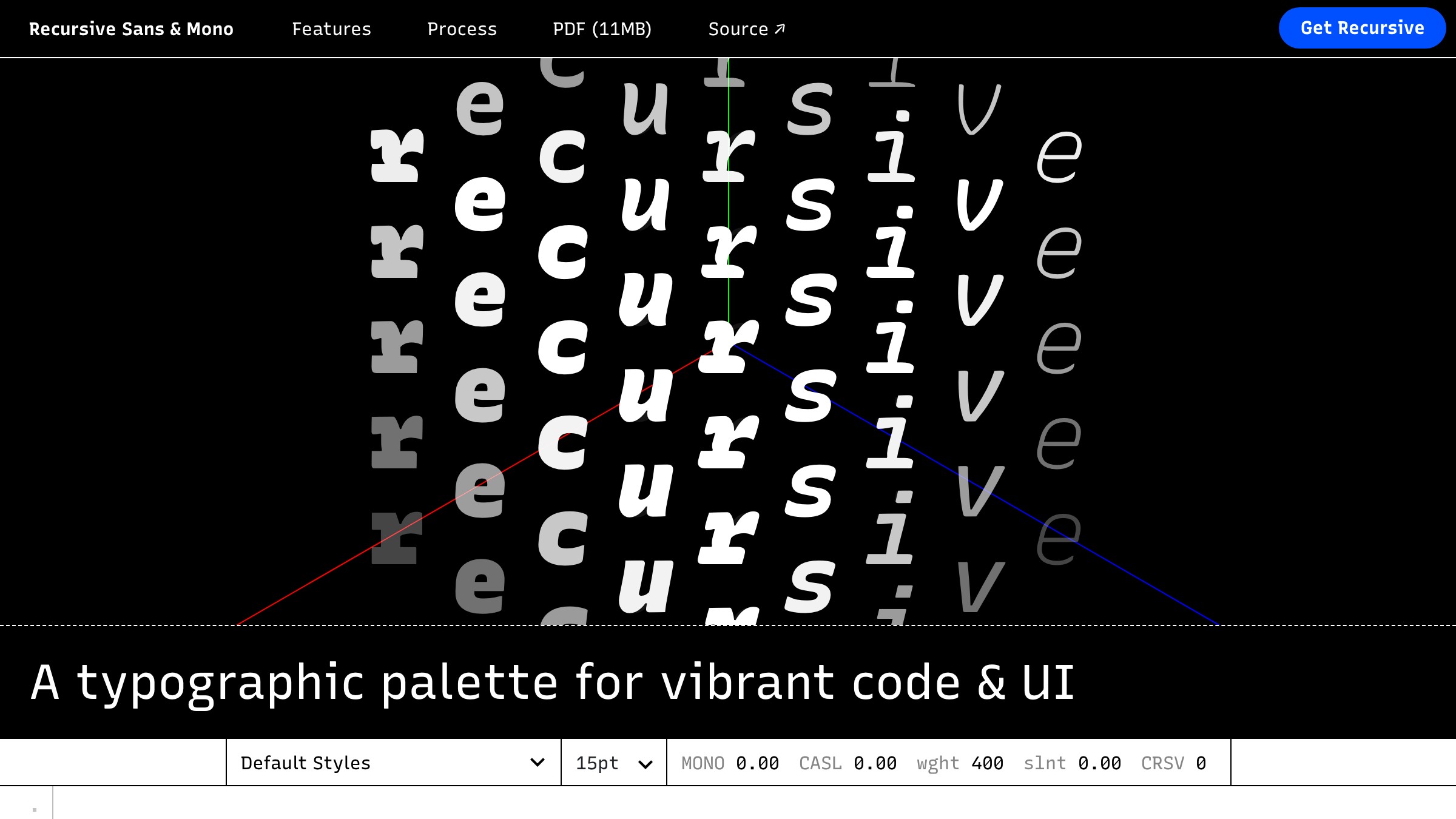Open the Recursive Sans & Mono home link
1456x819 pixels.
pos(131,29)
